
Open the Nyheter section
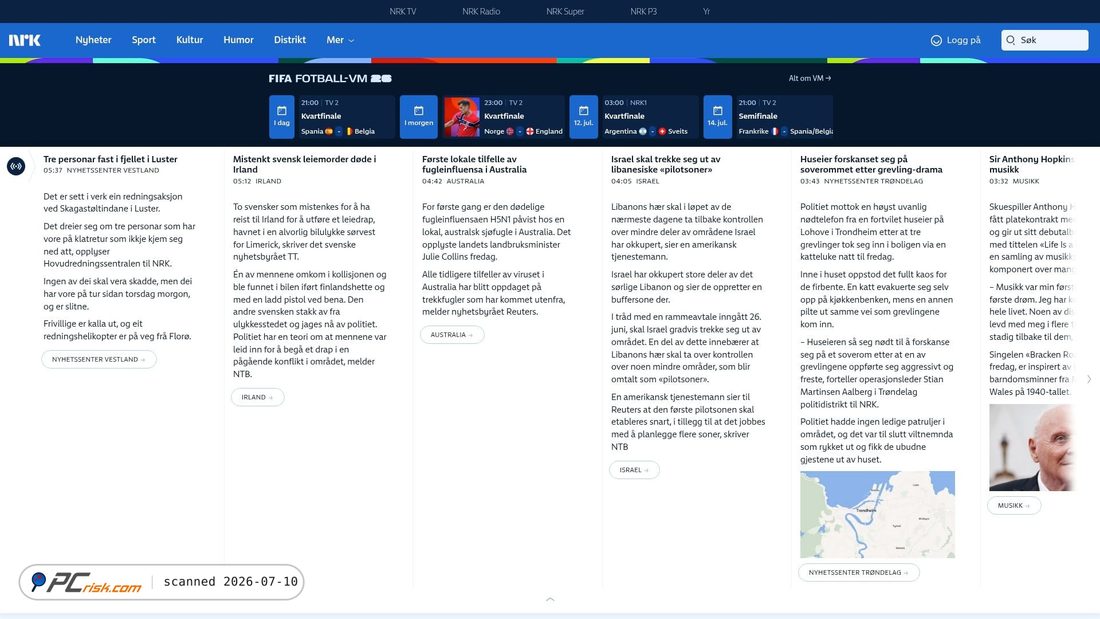(93, 40)
